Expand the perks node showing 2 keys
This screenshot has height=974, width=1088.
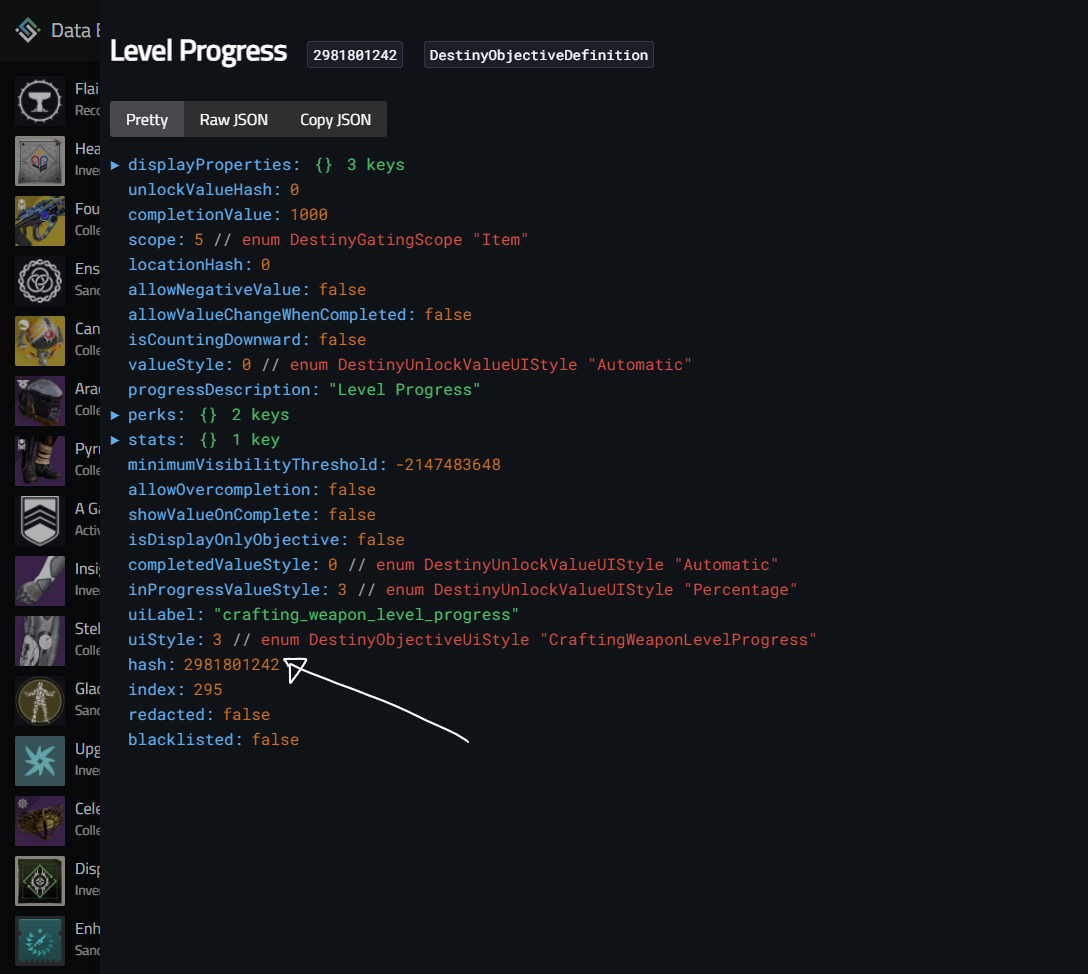click(114, 414)
